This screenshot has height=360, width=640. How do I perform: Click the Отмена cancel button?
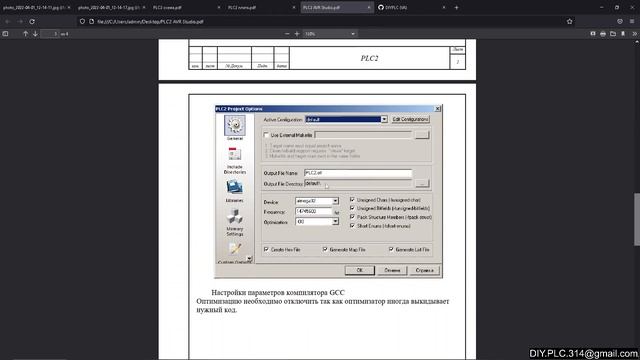[392, 270]
